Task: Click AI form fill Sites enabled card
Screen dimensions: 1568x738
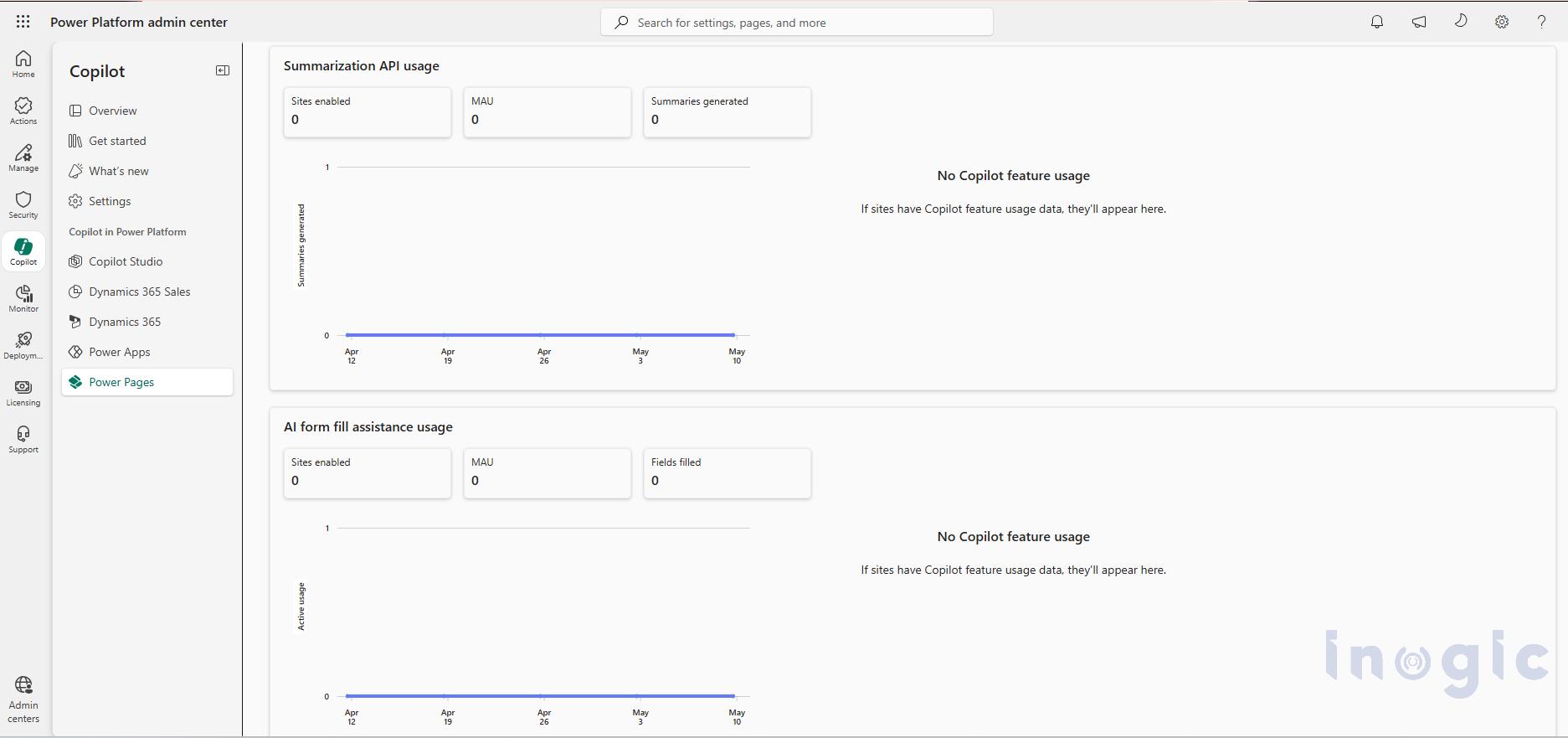Action: [x=368, y=473]
